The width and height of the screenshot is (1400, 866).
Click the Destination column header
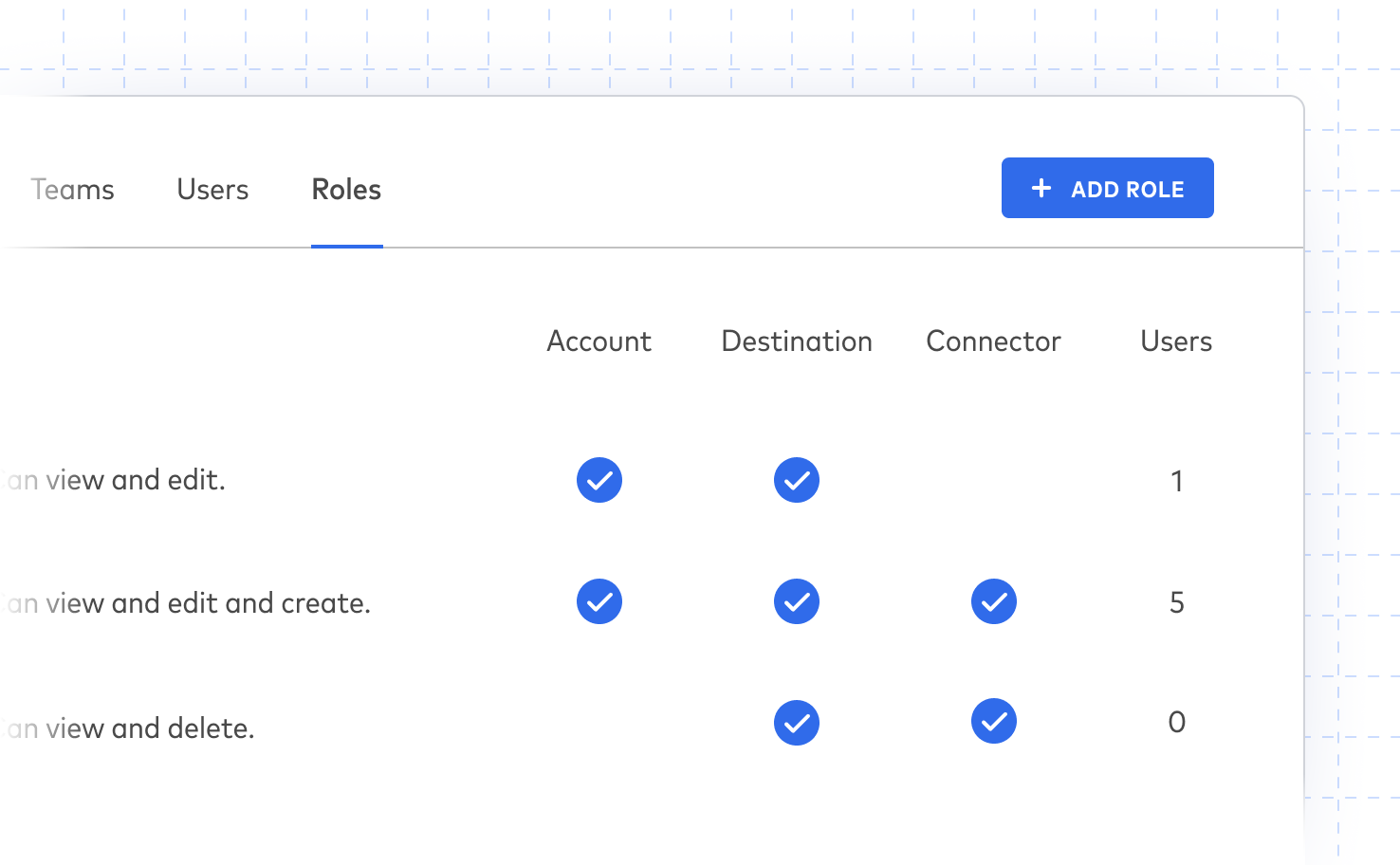[x=797, y=341]
